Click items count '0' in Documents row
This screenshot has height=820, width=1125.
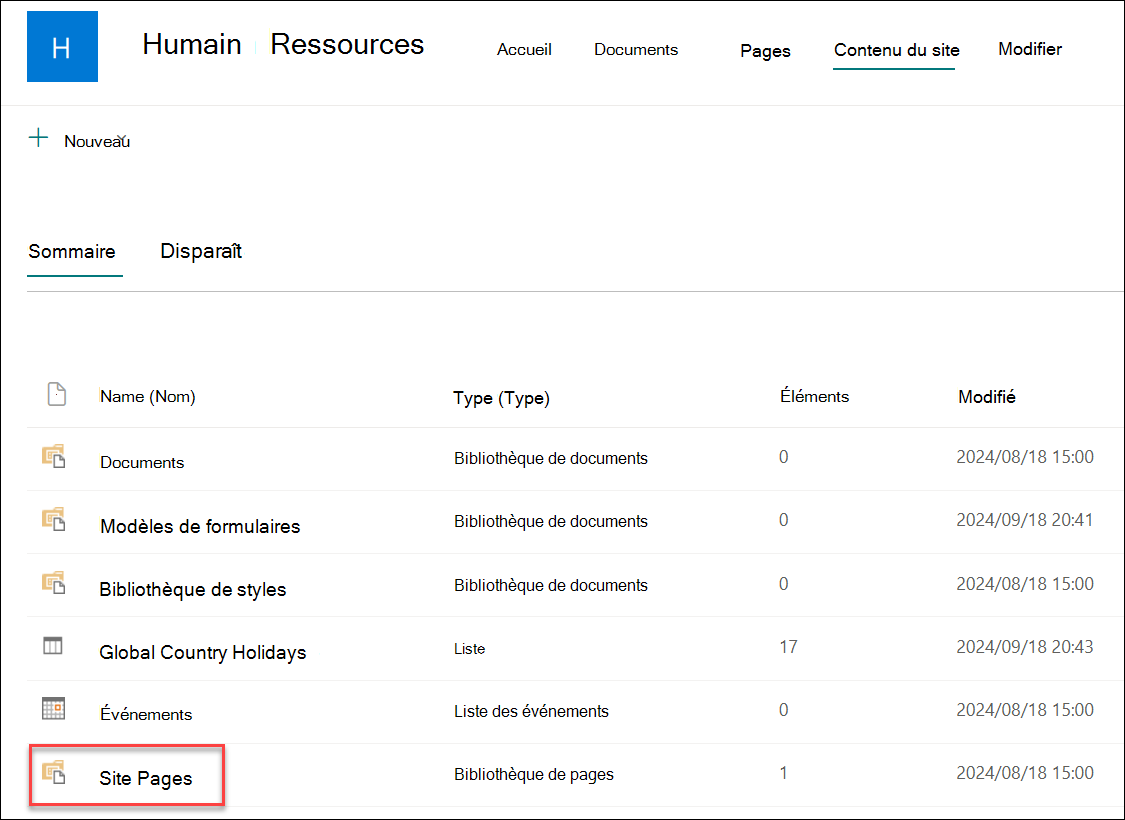point(783,457)
